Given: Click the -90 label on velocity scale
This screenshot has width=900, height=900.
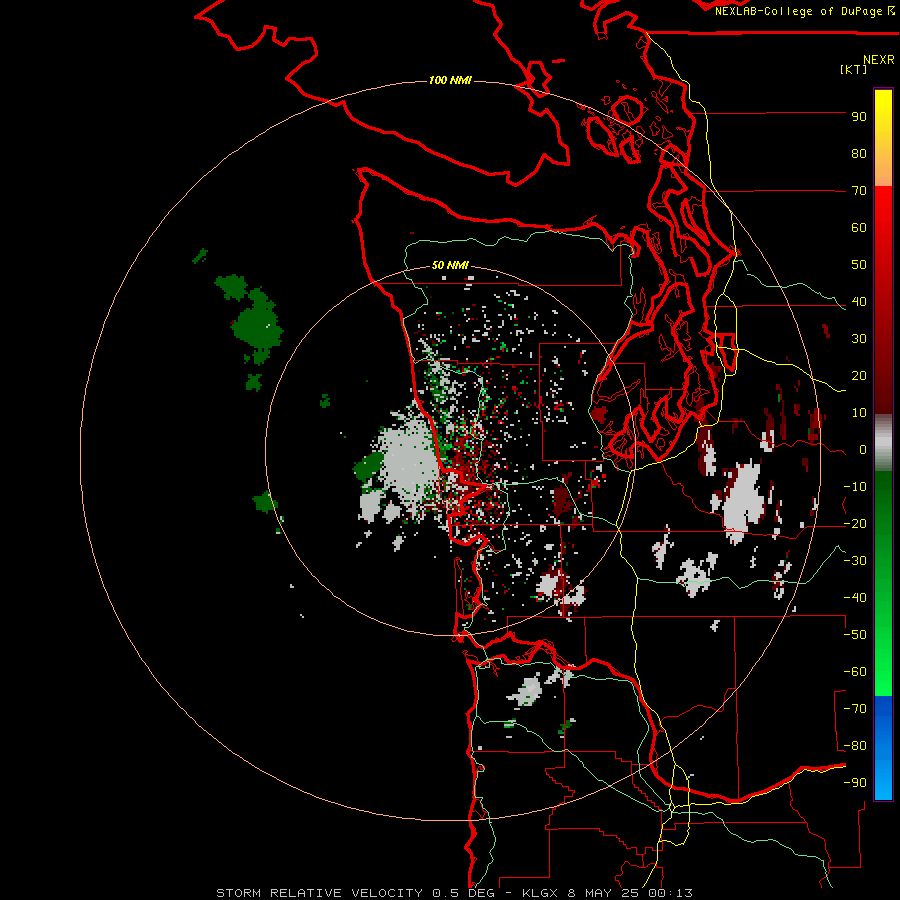Looking at the screenshot, I should pos(855,783).
